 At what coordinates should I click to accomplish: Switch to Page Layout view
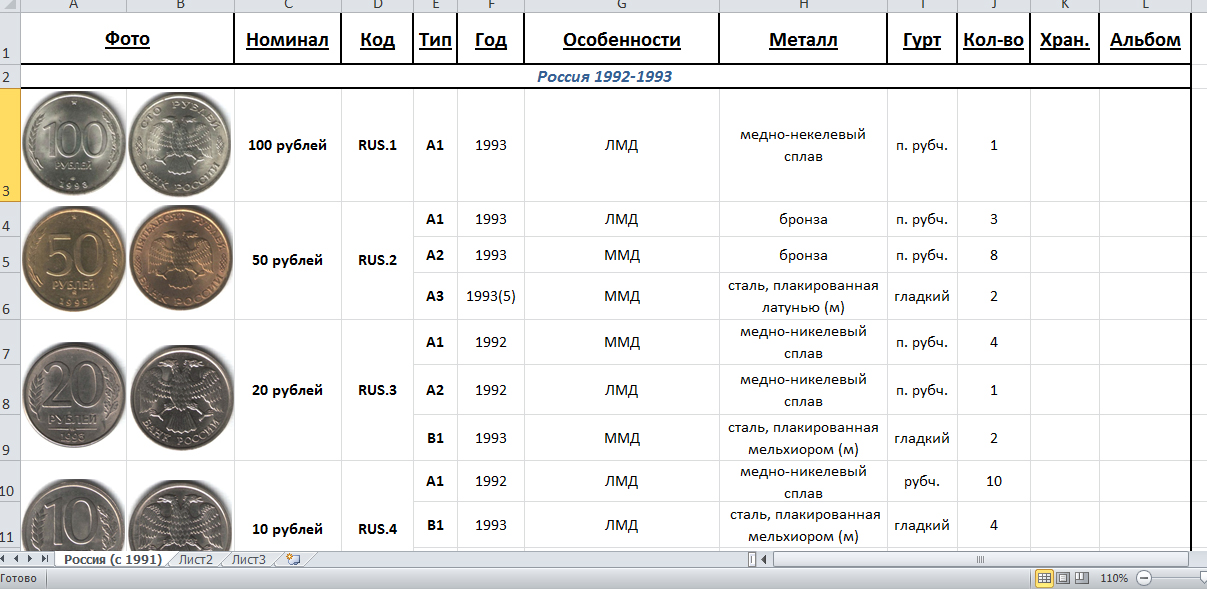point(1063,578)
